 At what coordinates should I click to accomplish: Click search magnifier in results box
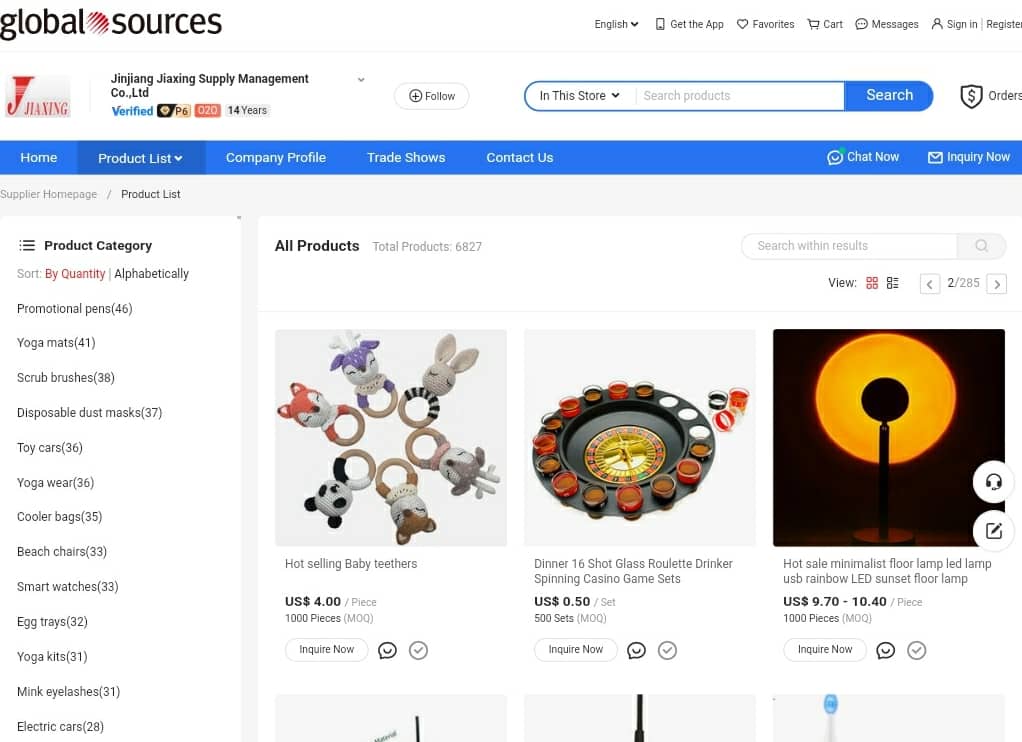pos(982,246)
